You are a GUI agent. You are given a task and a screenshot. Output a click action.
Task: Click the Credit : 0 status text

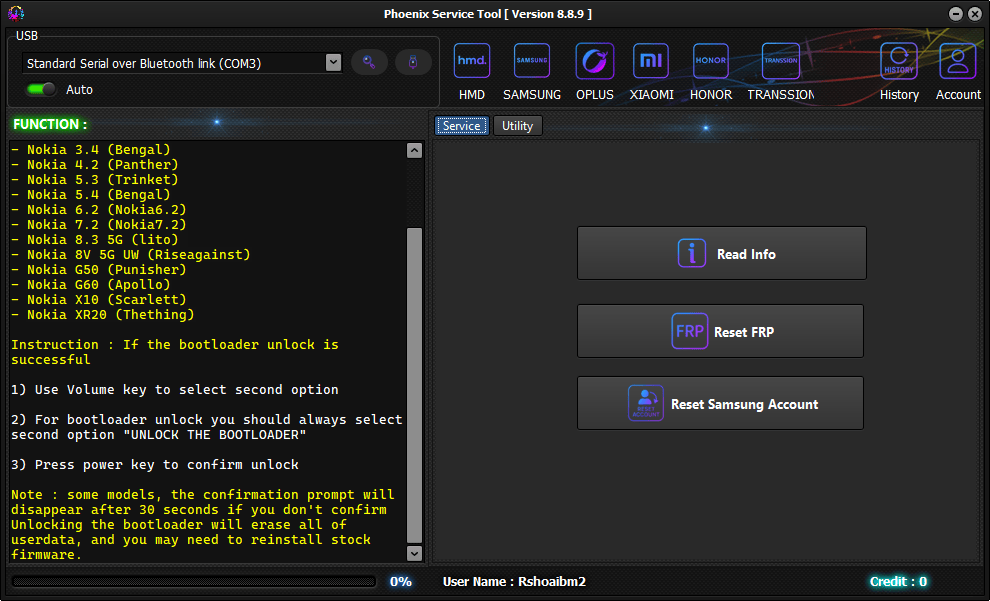(898, 581)
